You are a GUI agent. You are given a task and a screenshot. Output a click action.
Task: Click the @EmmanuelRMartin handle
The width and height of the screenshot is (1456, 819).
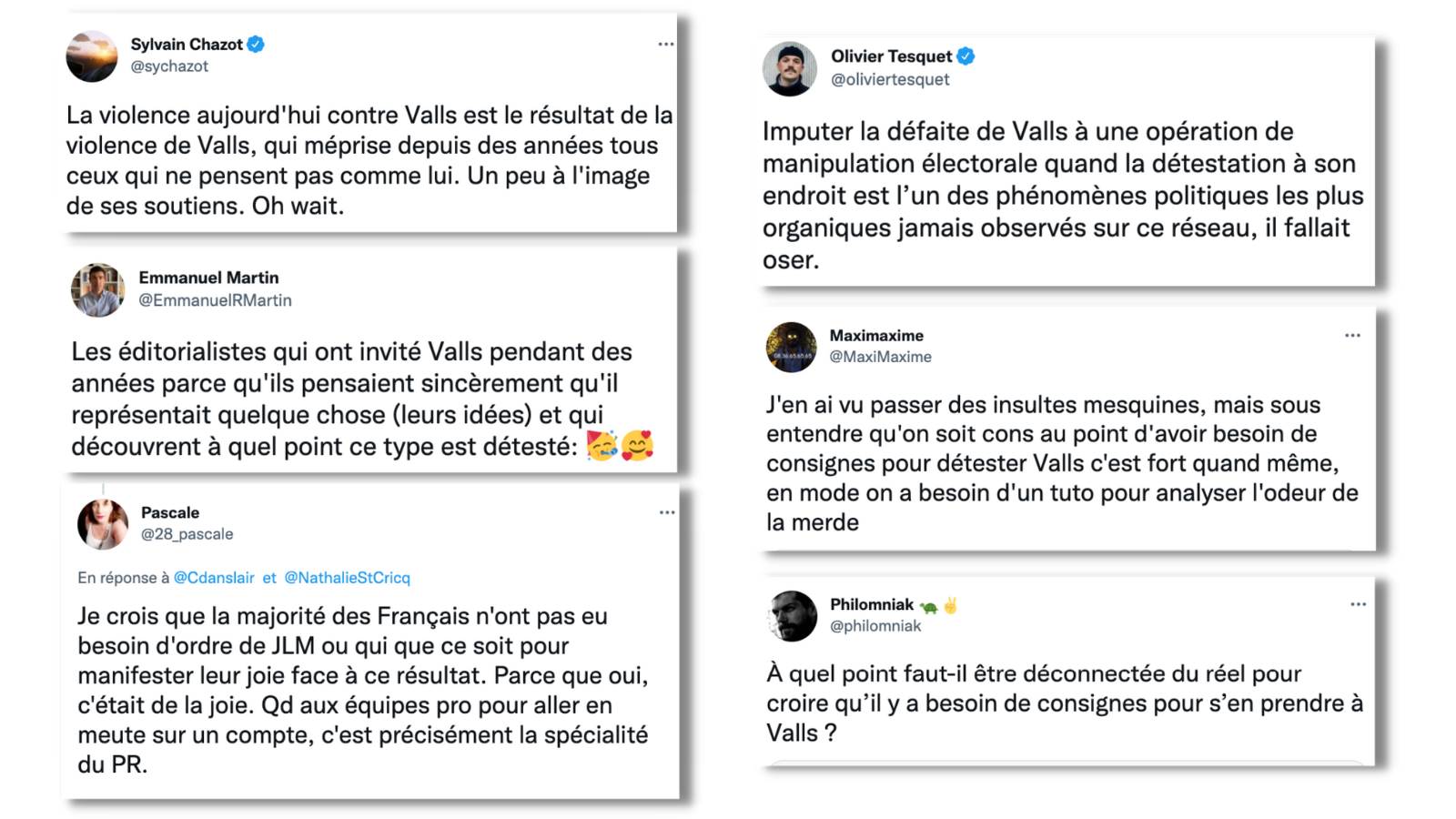[215, 300]
